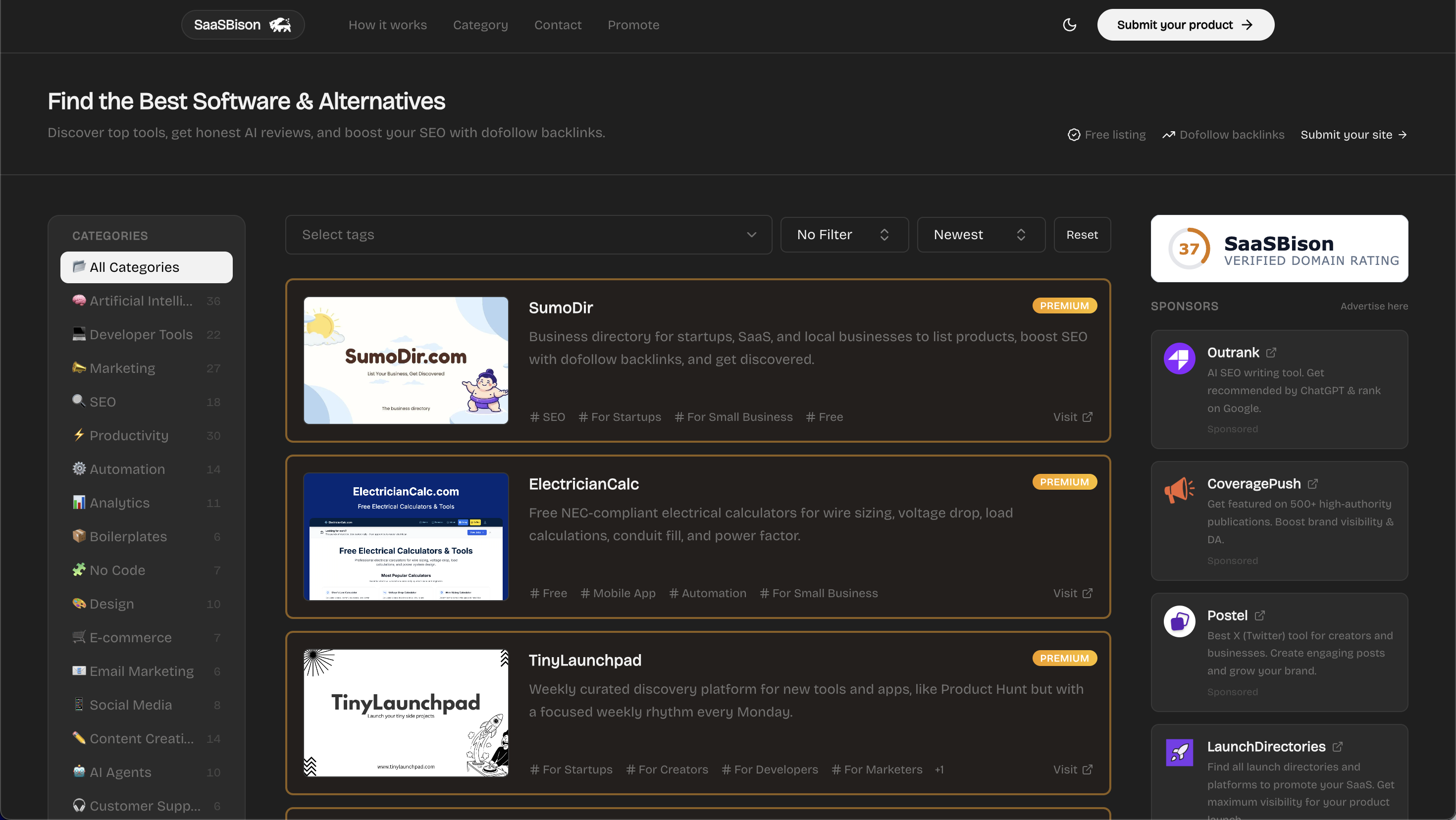
Task: Click Automation tag on ElectricianCalc
Action: point(708,593)
